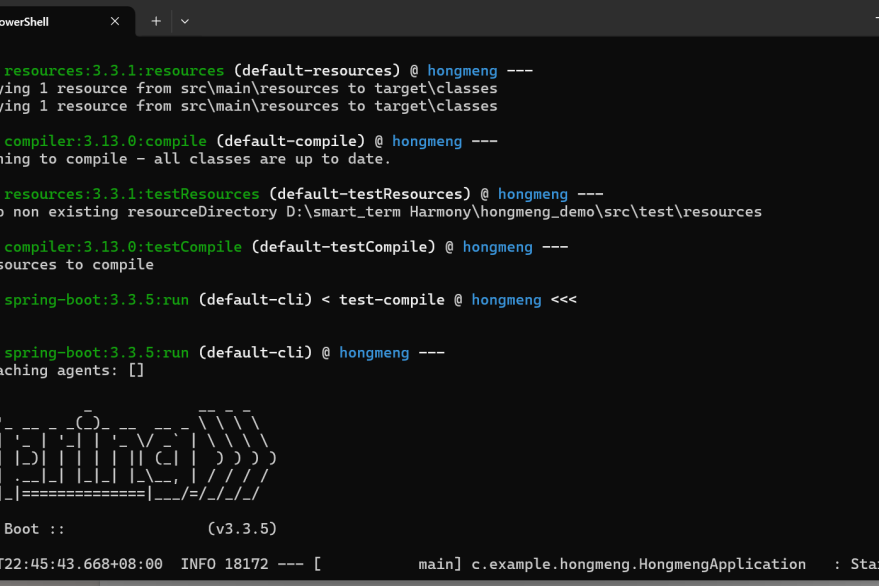Click 'spring-boot:3.3.5:run' on the test-compile line
879x586 pixels.
(96, 300)
